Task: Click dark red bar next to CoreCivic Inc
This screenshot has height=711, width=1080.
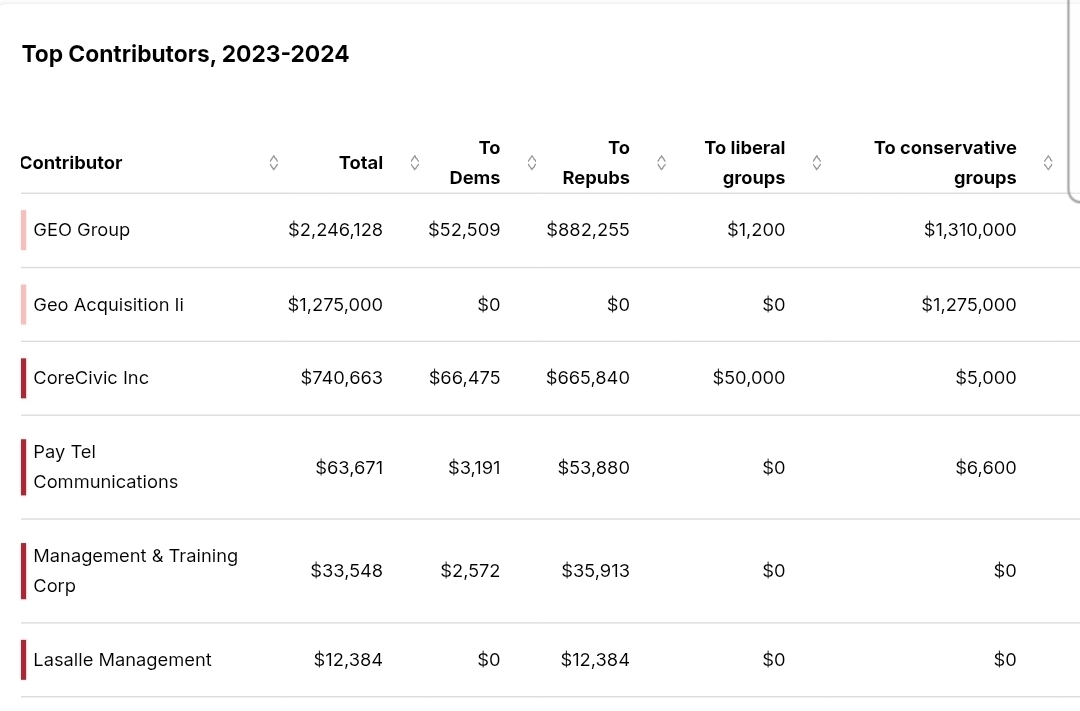Action: point(23,378)
